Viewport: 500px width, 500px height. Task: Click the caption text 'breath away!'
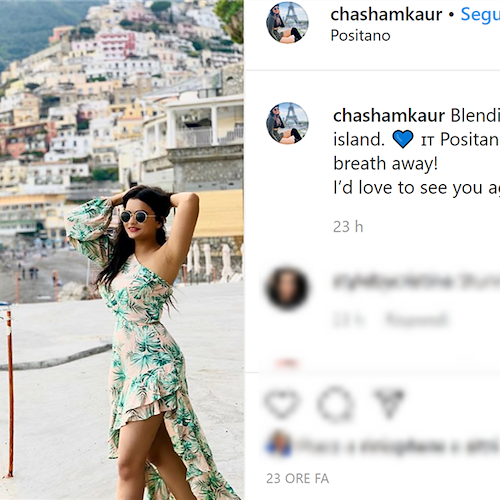[386, 164]
